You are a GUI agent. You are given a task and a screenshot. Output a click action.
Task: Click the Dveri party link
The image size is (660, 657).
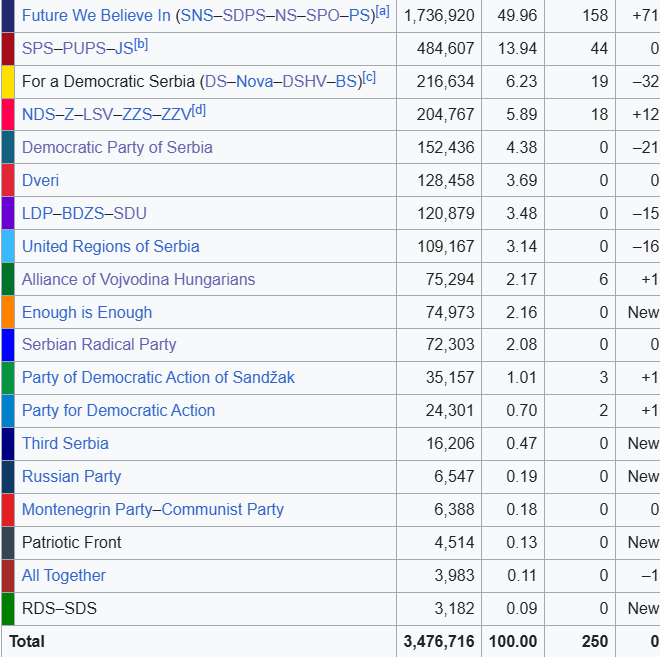tap(40, 180)
